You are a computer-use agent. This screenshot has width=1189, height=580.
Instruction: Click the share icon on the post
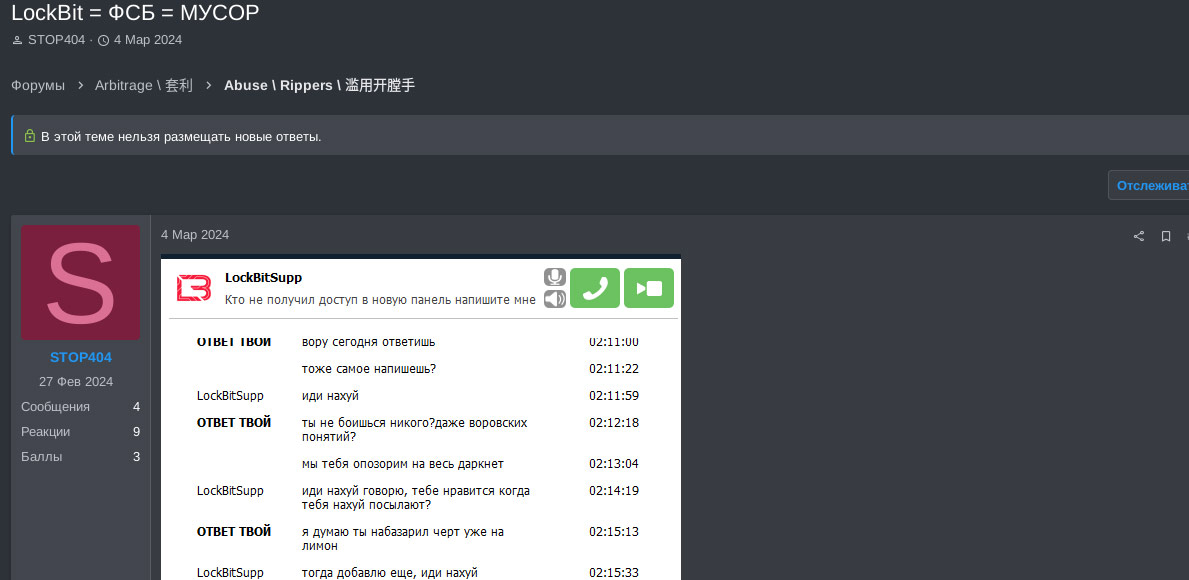pos(1138,237)
